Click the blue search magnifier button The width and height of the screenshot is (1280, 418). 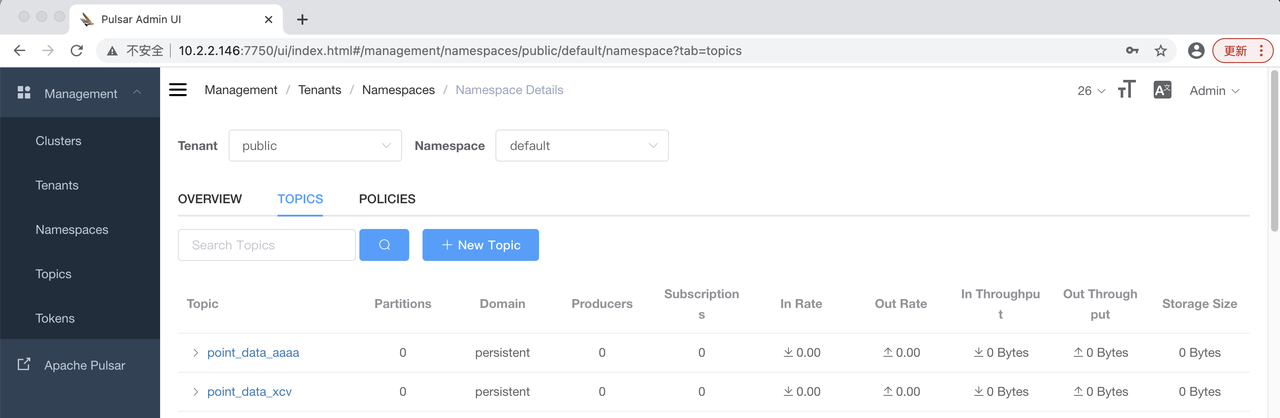click(384, 245)
